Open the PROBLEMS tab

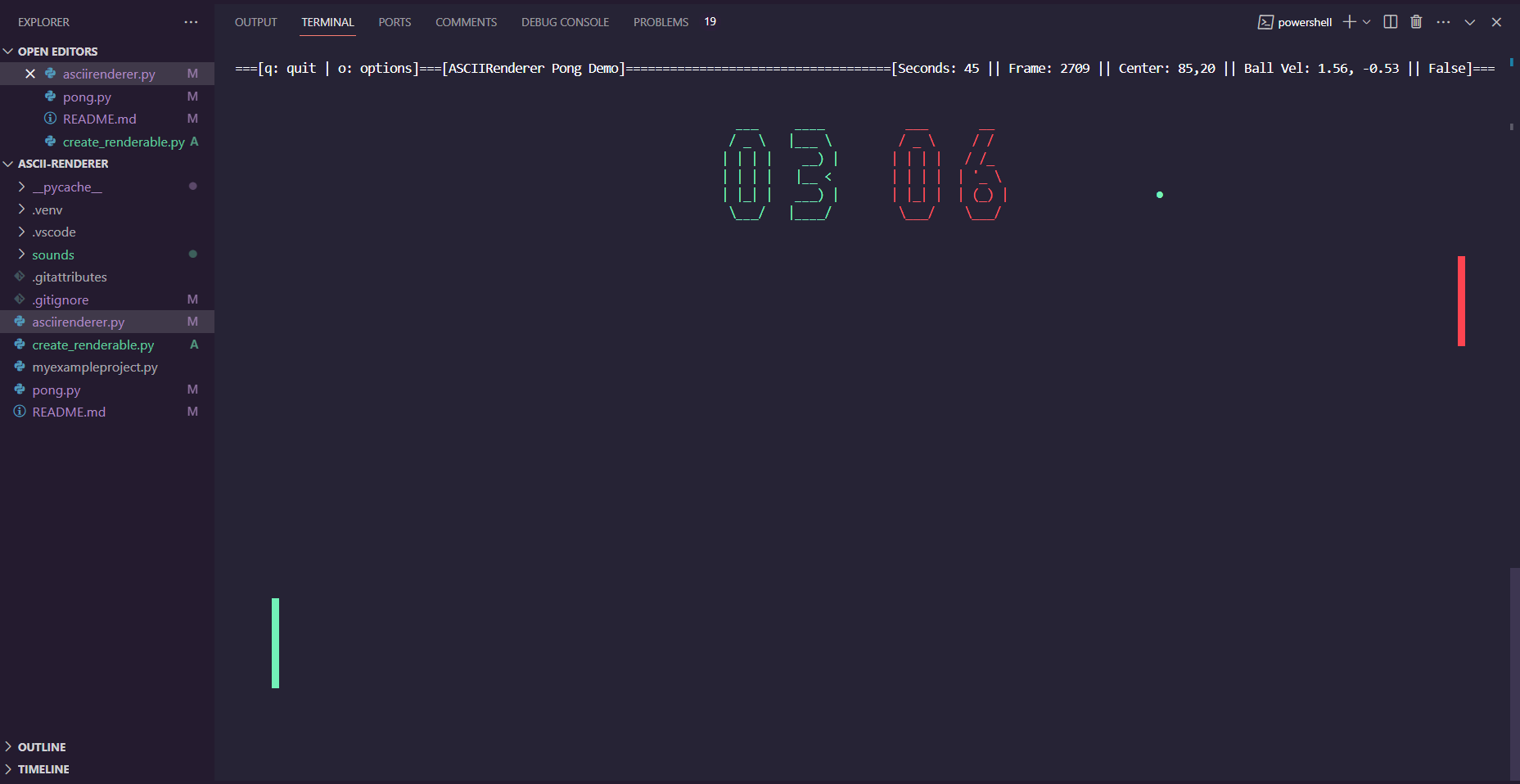(x=661, y=22)
